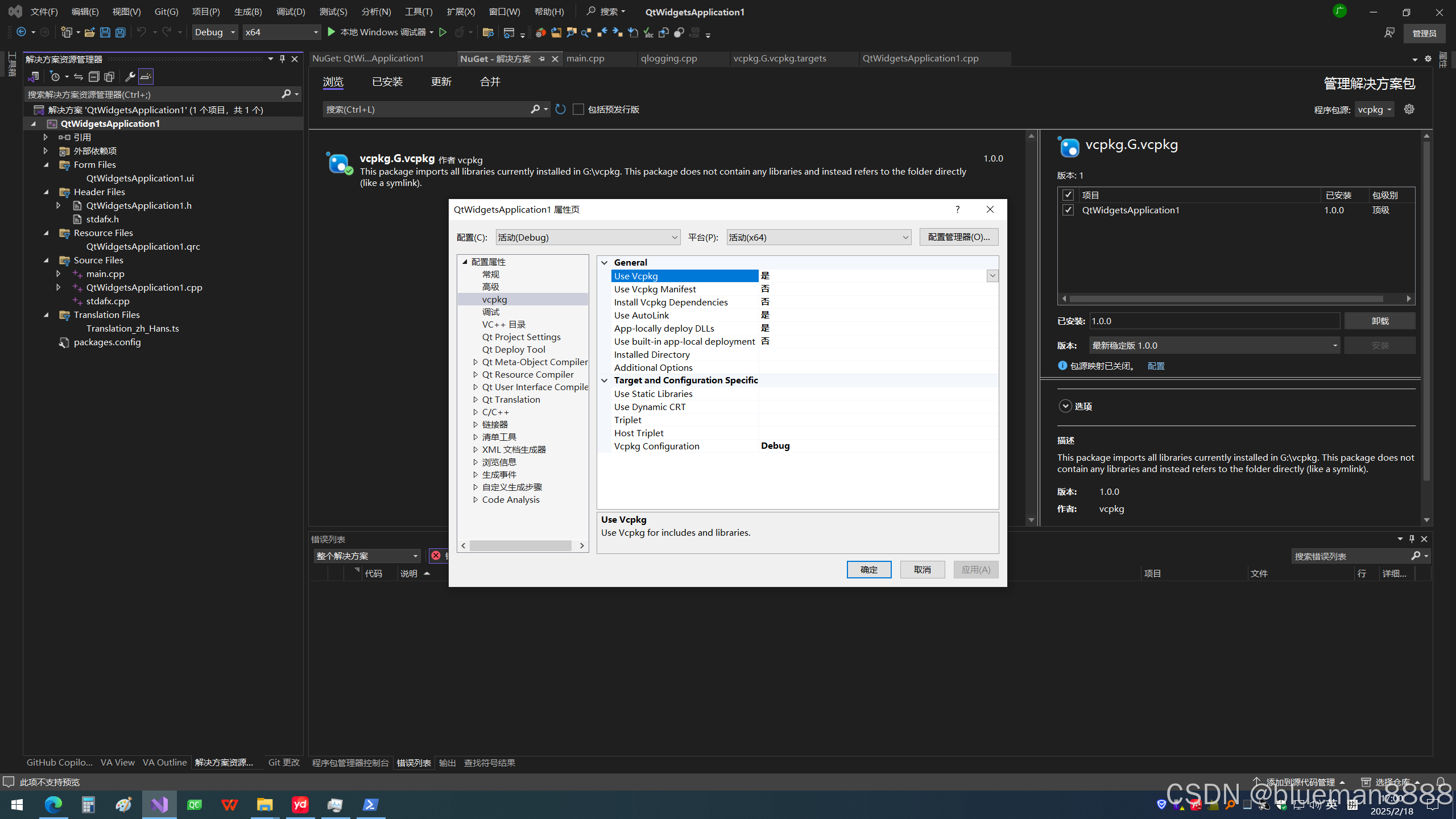Collapse all in Solution Explorer toolbar
This screenshot has height=819, width=1456.
click(94, 77)
